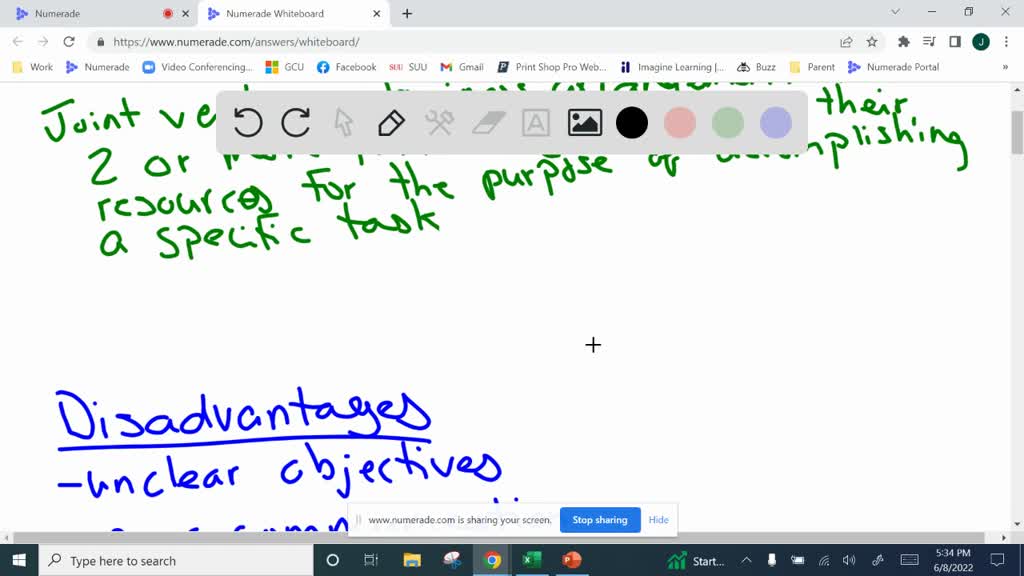
Task: Open a new browser tab
Action: 407,14
